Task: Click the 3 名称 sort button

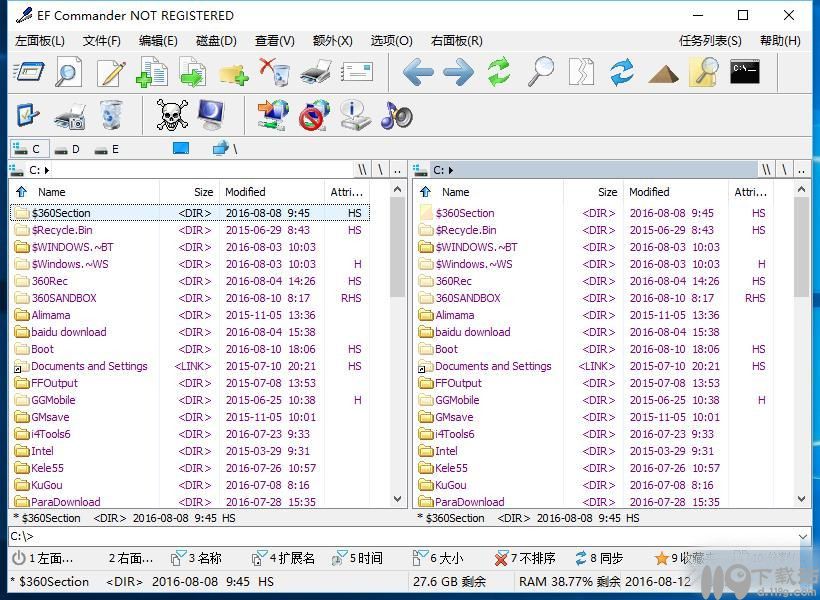Action: (x=197, y=559)
